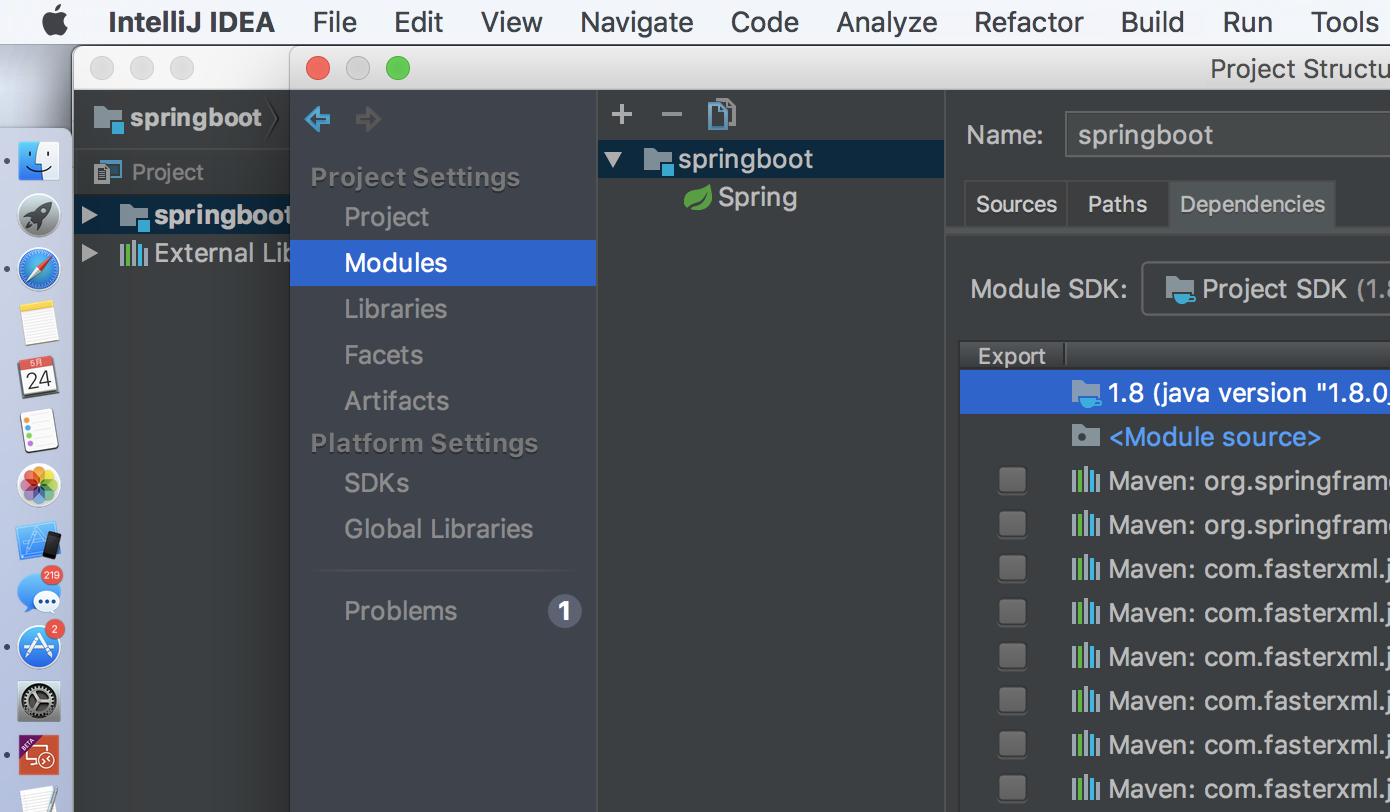
Task: Click the module Name input field
Action: (1228, 135)
